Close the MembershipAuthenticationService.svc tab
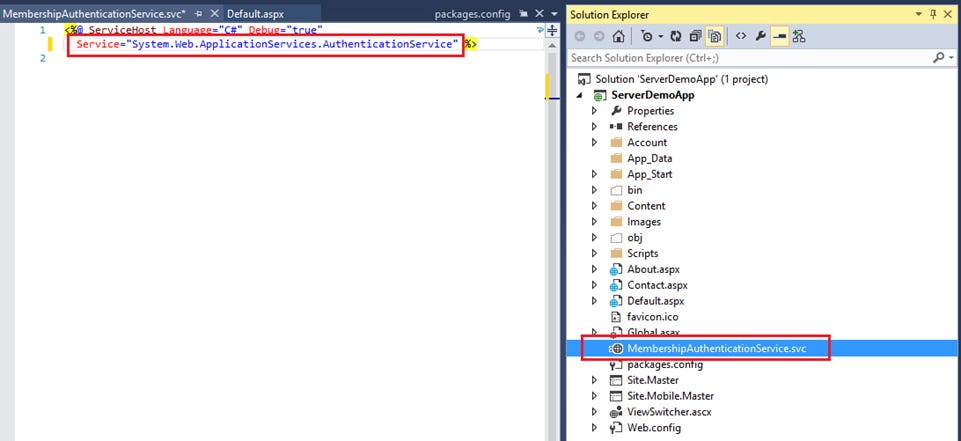Image resolution: width=961 pixels, height=441 pixels. click(x=215, y=14)
